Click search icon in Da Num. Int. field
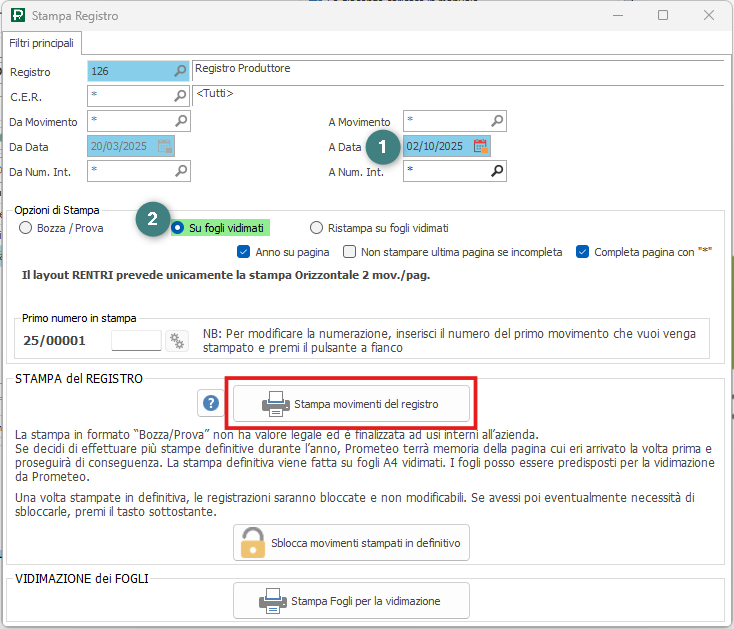This screenshot has height=629, width=734. coord(180,171)
